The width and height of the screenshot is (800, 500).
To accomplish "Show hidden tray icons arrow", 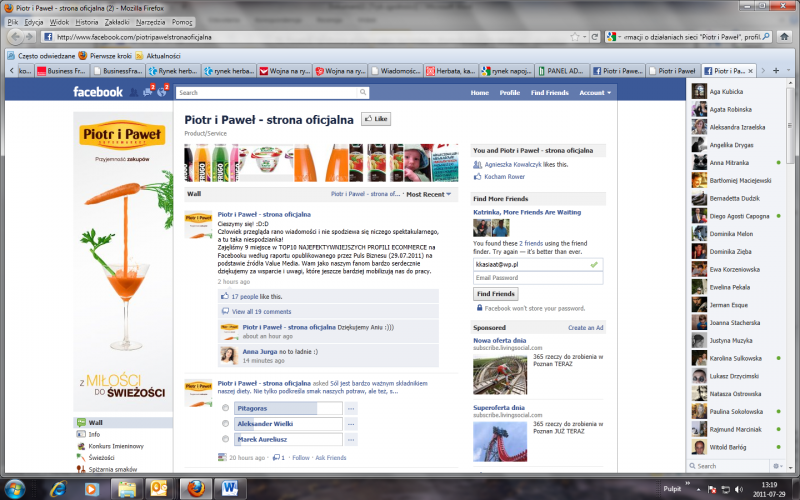I will [698, 489].
